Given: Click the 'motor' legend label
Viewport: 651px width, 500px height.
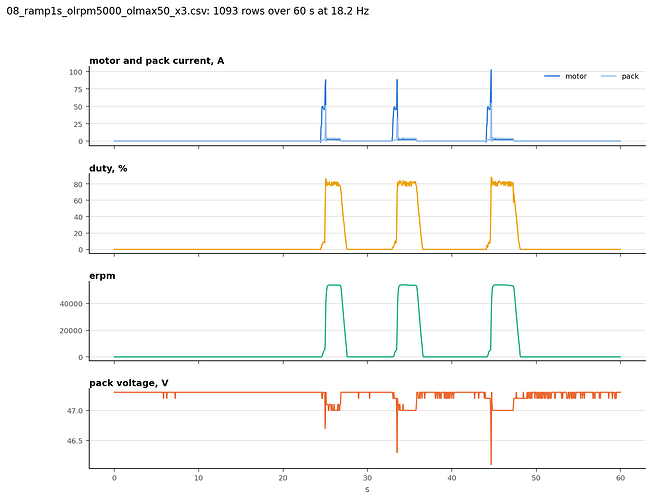Looking at the screenshot, I should tap(576, 76).
